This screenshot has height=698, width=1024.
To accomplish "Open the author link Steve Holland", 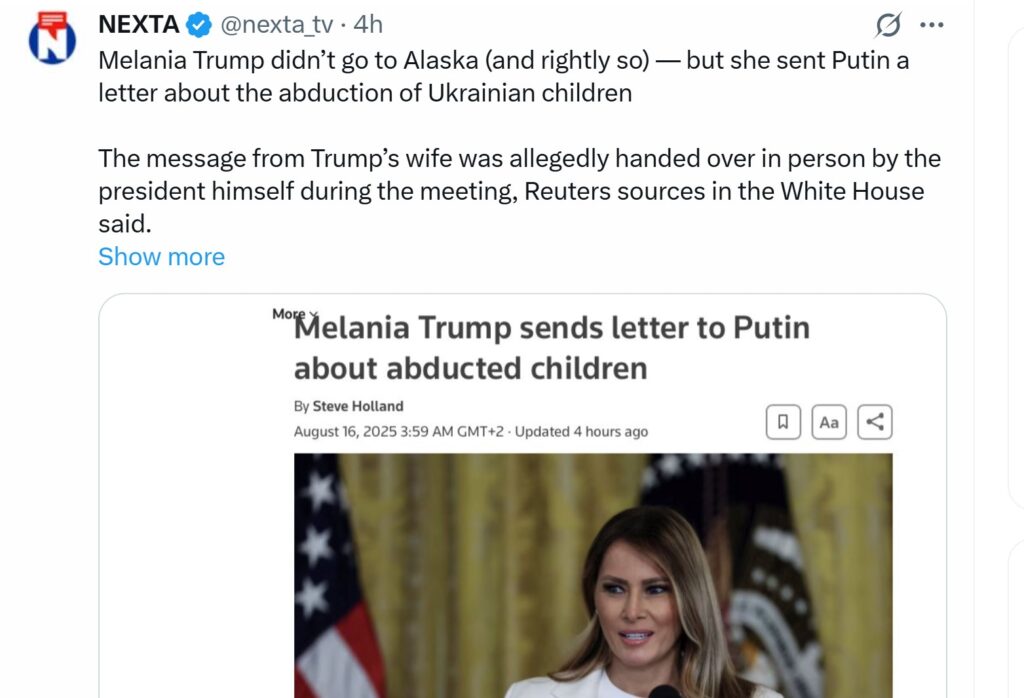I will tap(357, 406).
